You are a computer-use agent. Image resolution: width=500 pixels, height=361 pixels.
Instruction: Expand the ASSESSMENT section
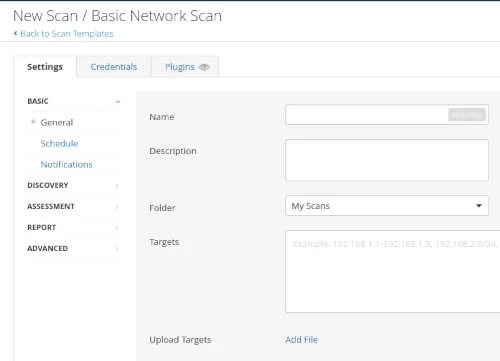coord(73,206)
